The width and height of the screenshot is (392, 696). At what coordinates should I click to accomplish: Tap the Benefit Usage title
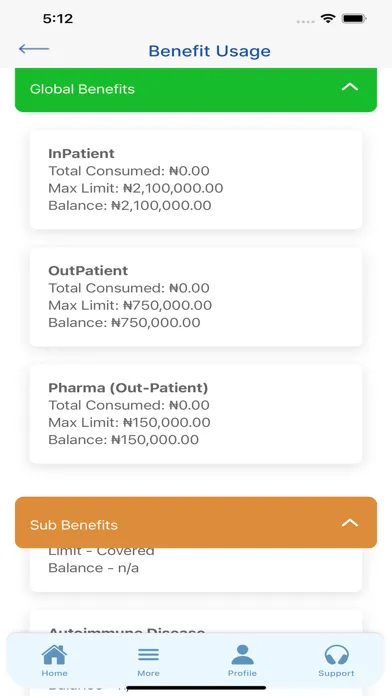pos(209,51)
